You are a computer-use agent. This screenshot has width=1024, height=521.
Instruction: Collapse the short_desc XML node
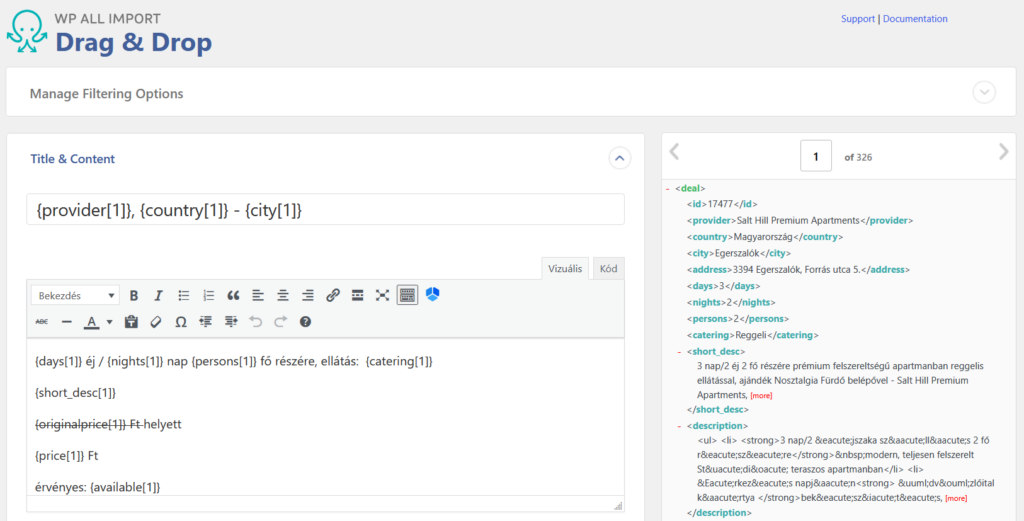pyautogui.click(x=679, y=352)
